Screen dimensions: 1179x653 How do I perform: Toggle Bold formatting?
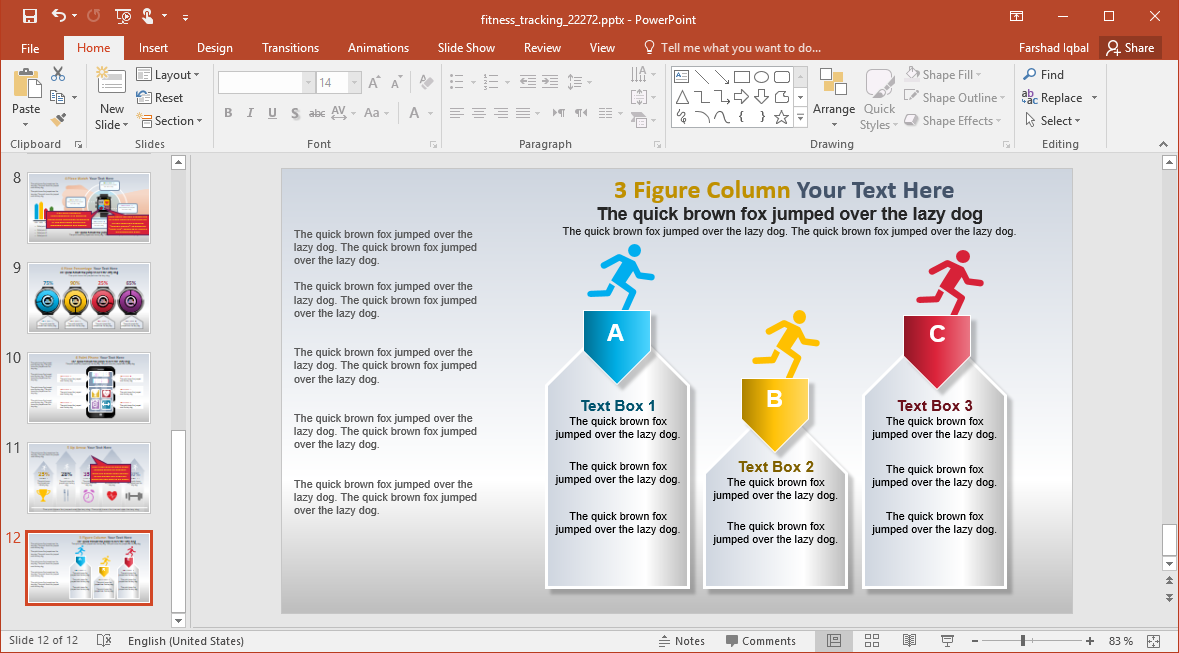[x=228, y=113]
